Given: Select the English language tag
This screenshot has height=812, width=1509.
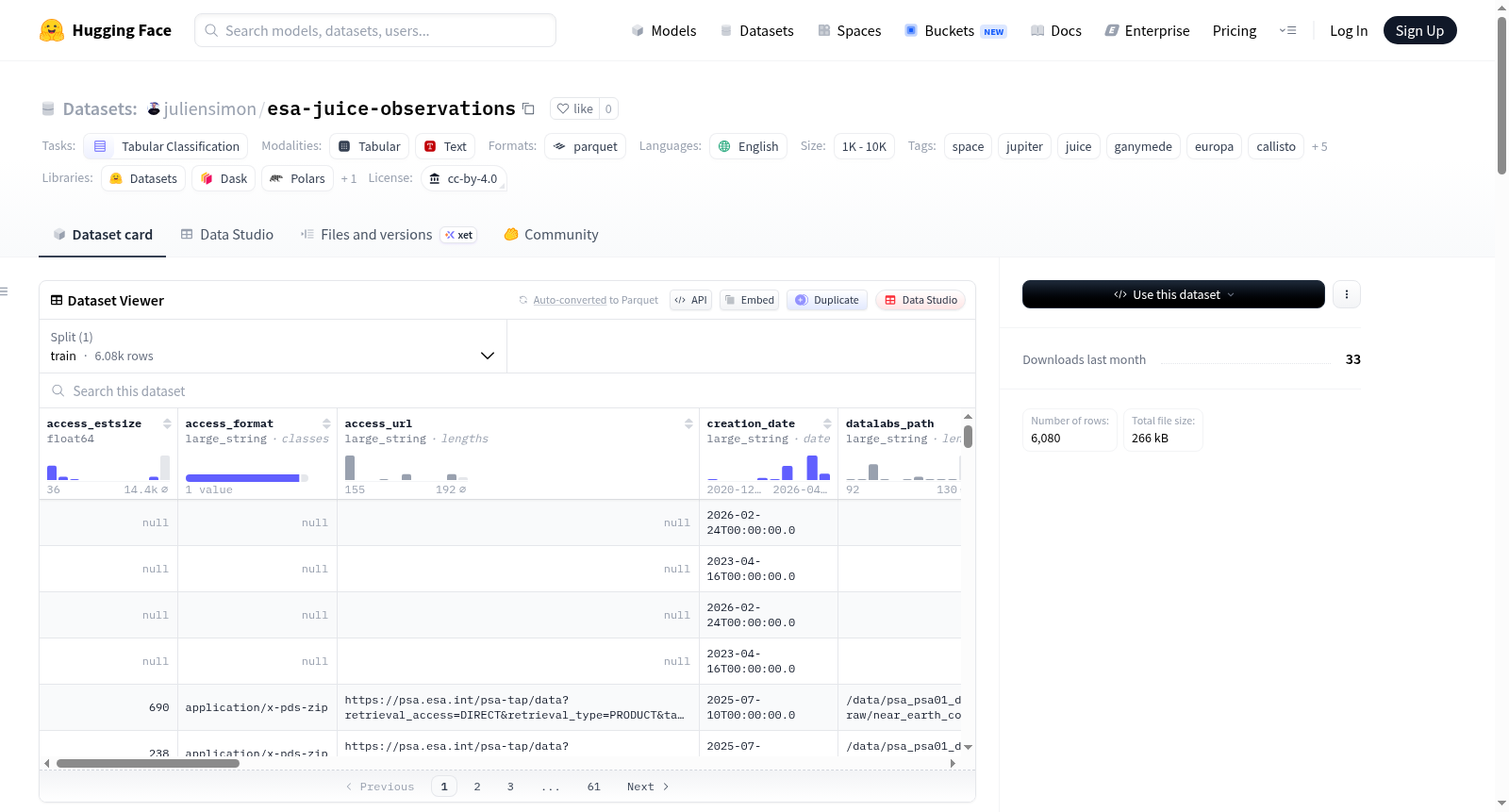Looking at the screenshot, I should point(748,146).
